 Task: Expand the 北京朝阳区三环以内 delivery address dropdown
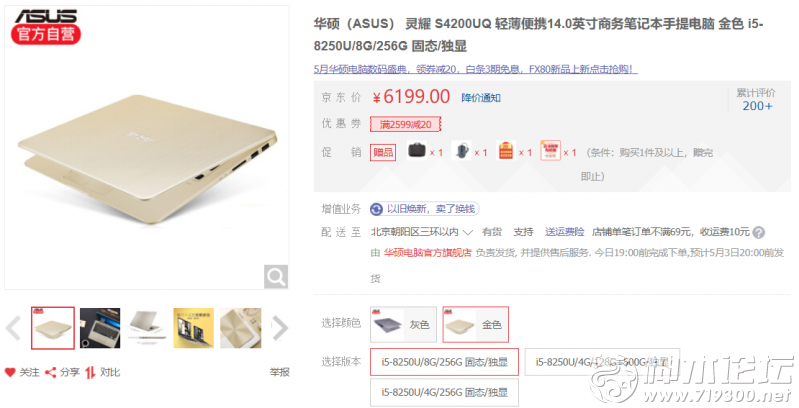point(422,232)
